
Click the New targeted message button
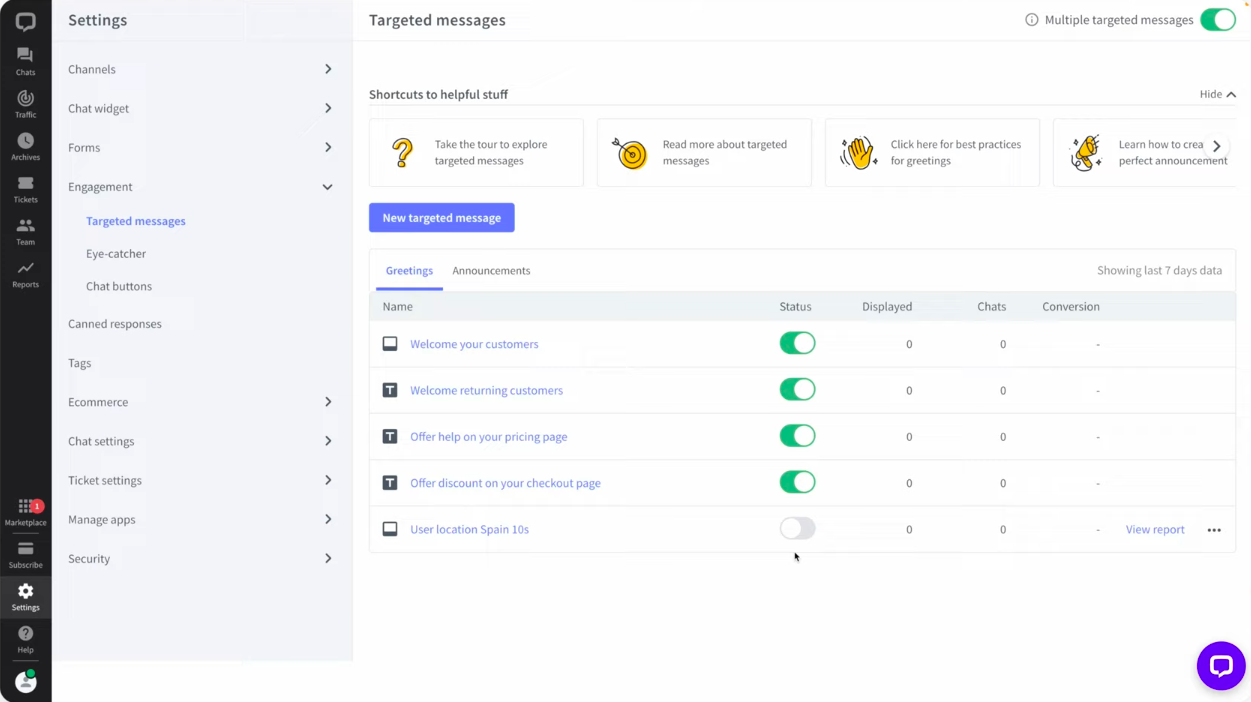point(441,217)
